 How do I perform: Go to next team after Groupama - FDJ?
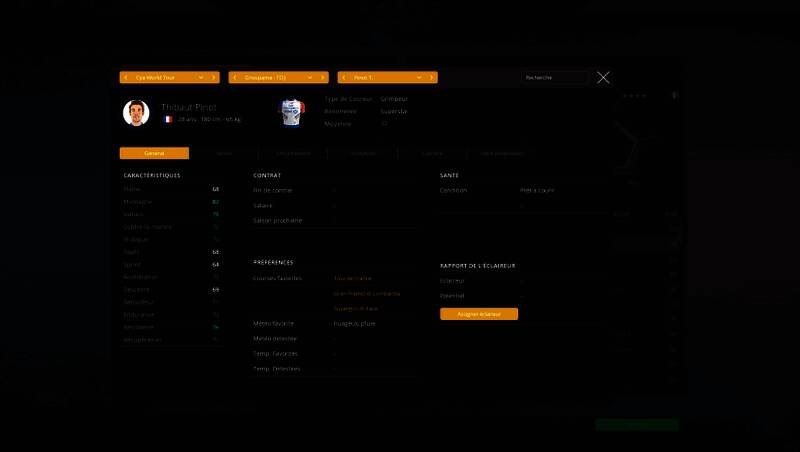coord(310,77)
